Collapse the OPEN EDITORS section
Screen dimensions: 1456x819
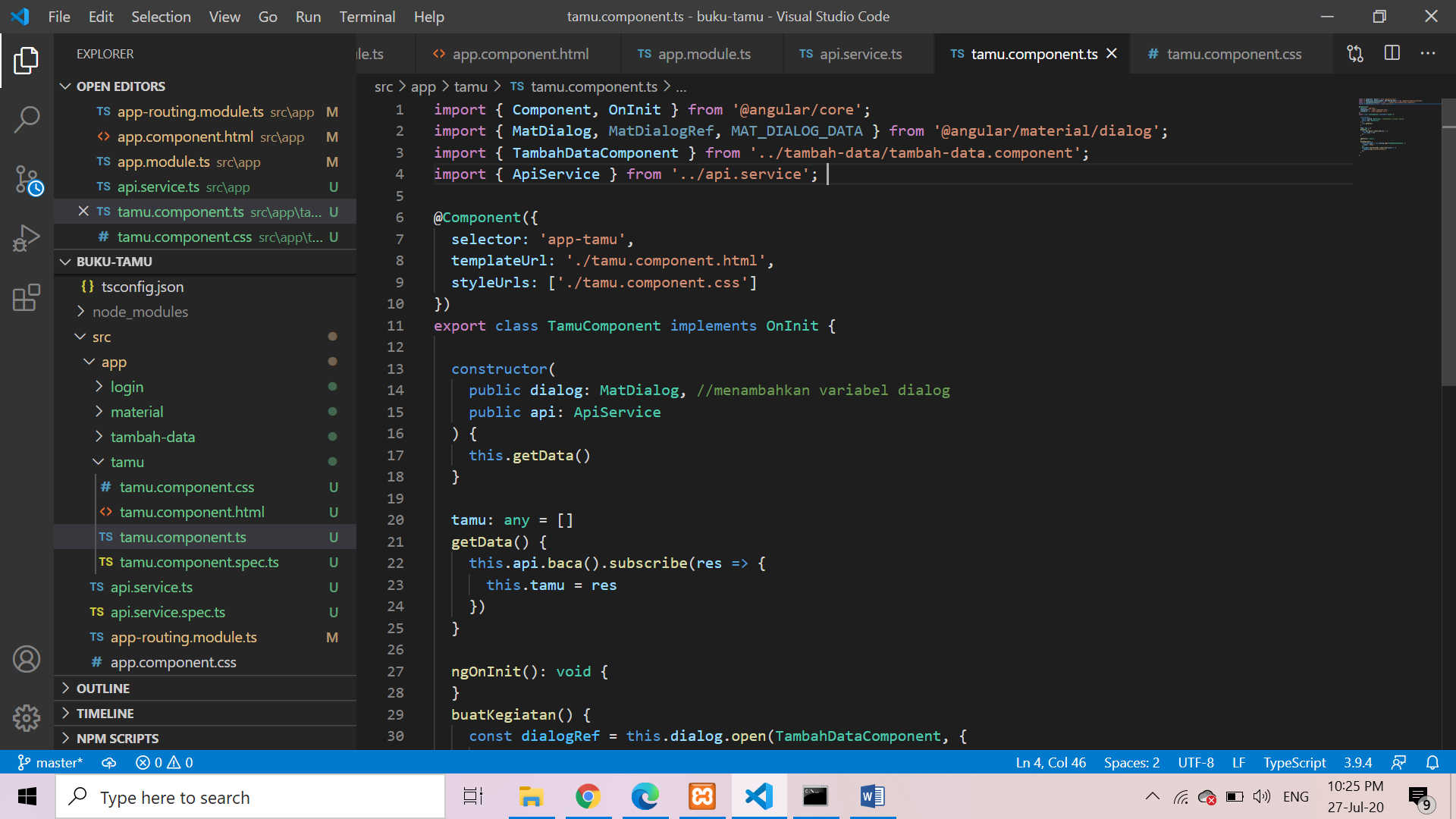(x=121, y=86)
